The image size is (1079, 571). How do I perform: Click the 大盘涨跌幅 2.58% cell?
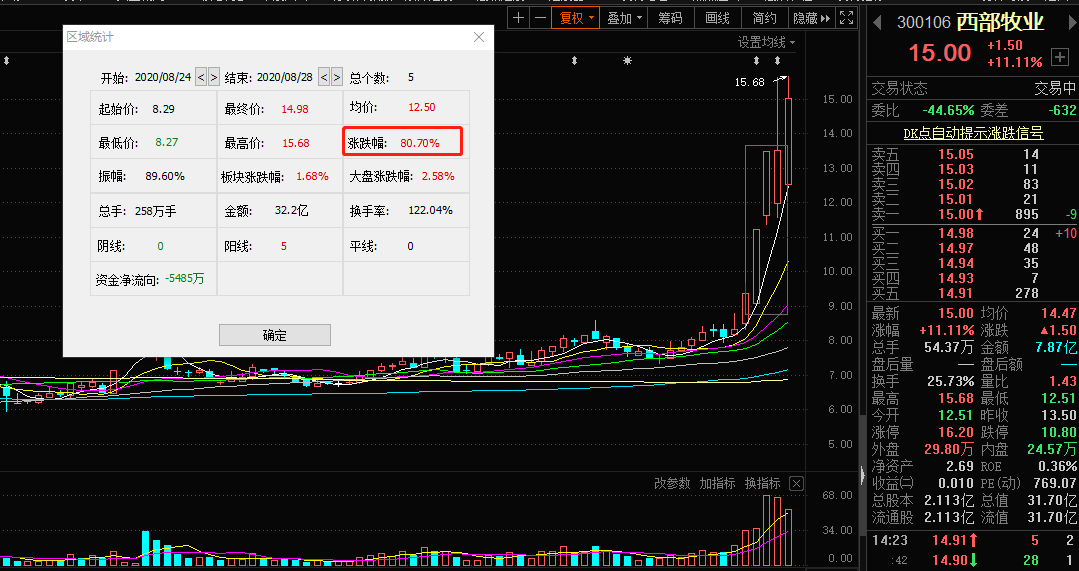coord(406,176)
